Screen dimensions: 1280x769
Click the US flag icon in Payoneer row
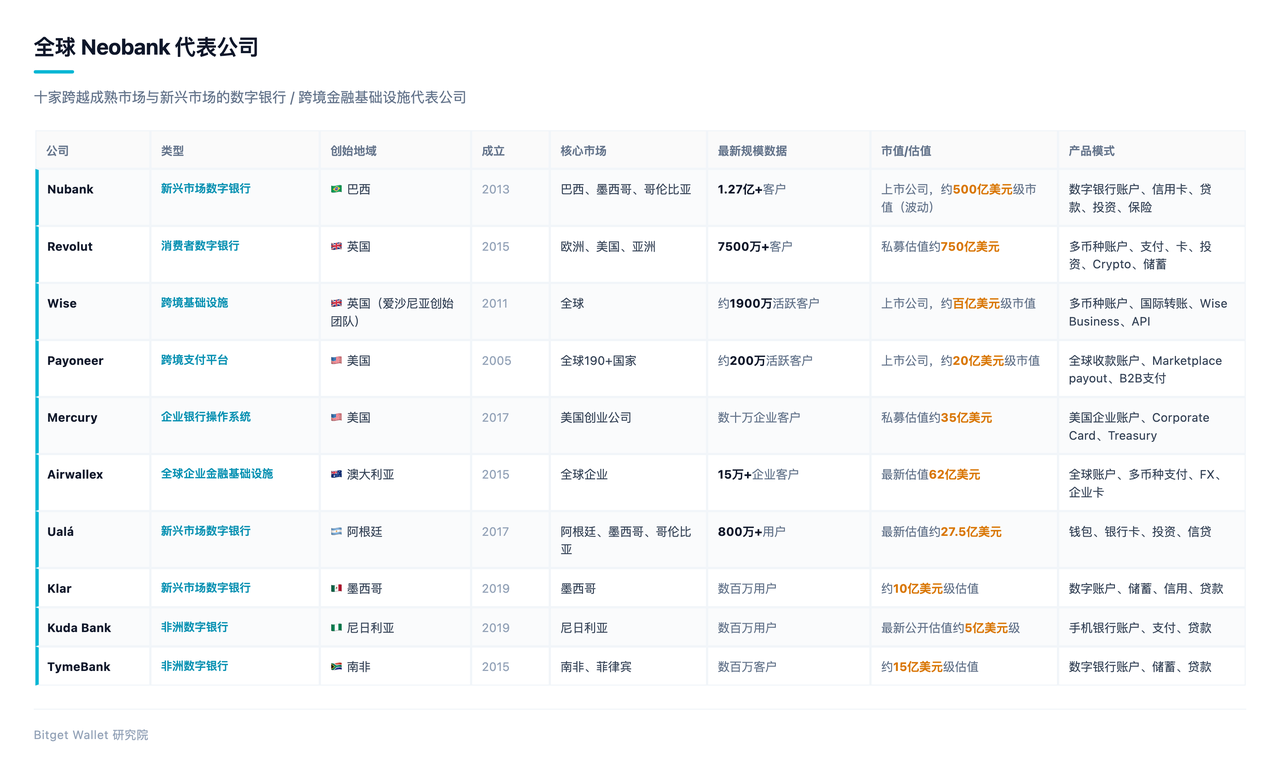click(x=336, y=360)
